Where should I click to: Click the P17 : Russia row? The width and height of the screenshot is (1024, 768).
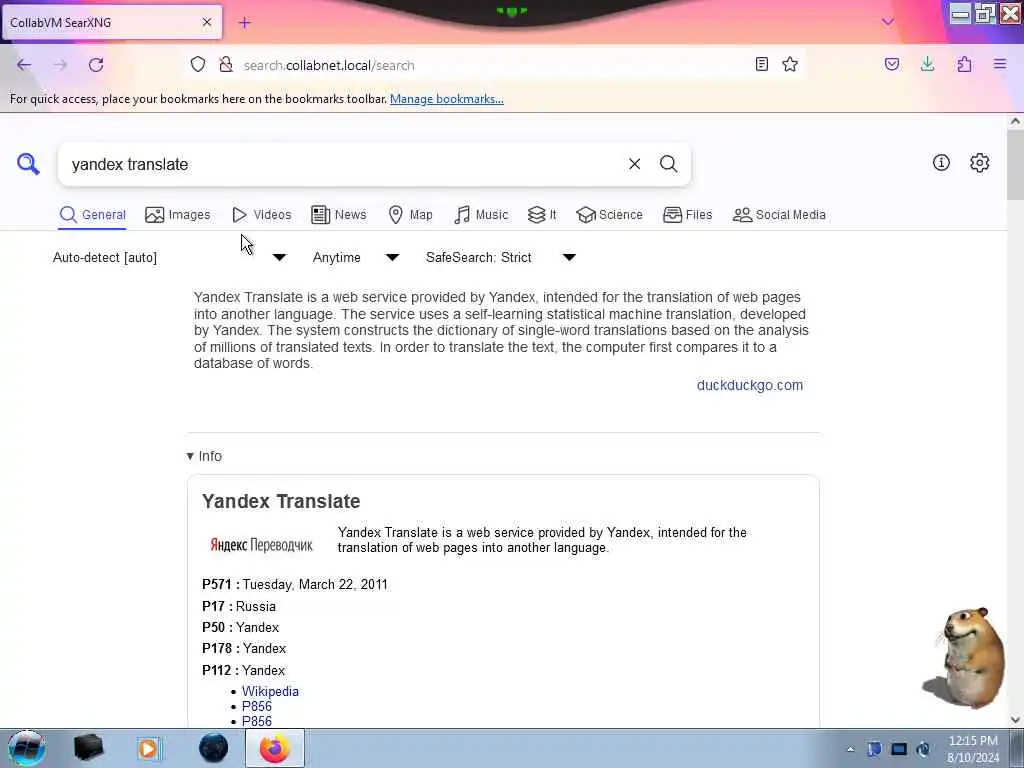(x=239, y=607)
